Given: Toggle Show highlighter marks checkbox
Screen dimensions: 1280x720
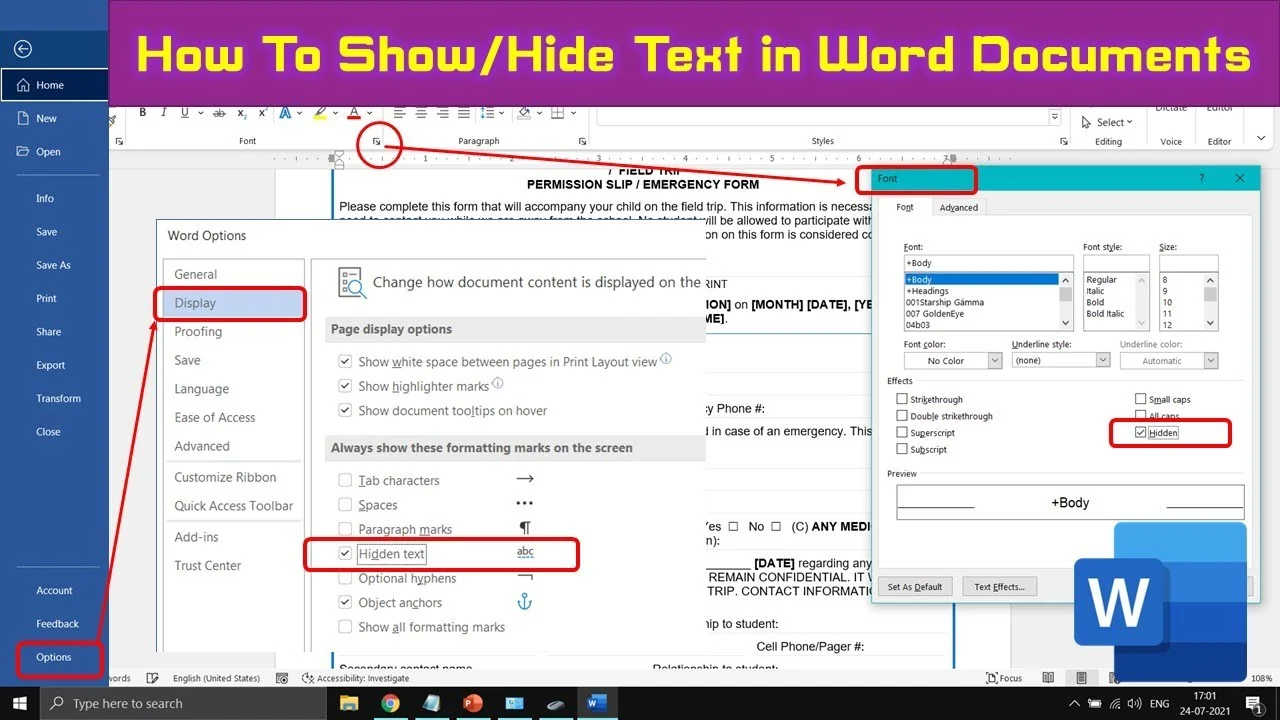Looking at the screenshot, I should click(345, 386).
